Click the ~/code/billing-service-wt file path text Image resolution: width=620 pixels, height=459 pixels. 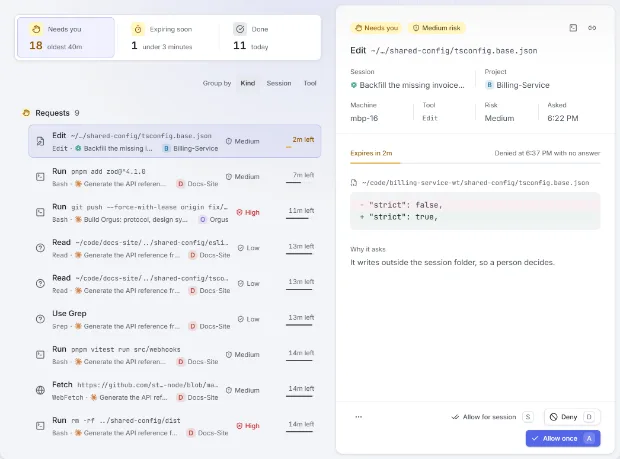point(476,183)
